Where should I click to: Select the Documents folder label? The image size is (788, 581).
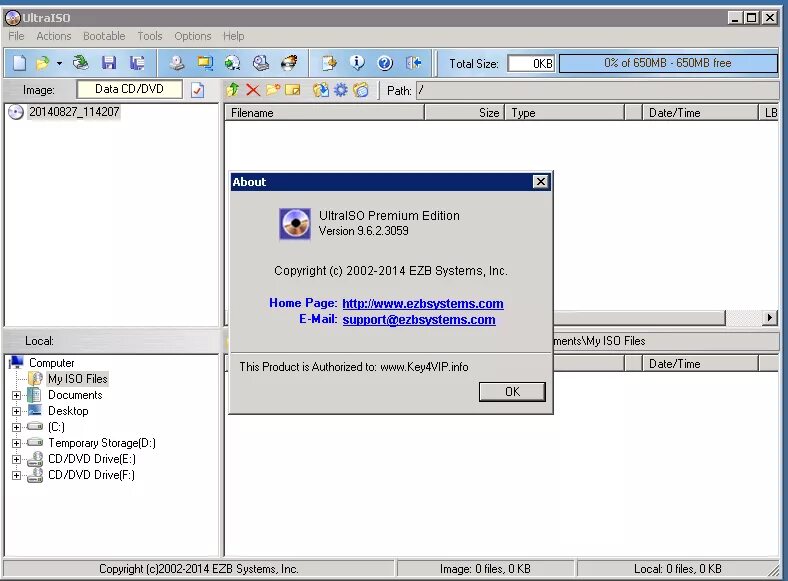click(x=75, y=395)
